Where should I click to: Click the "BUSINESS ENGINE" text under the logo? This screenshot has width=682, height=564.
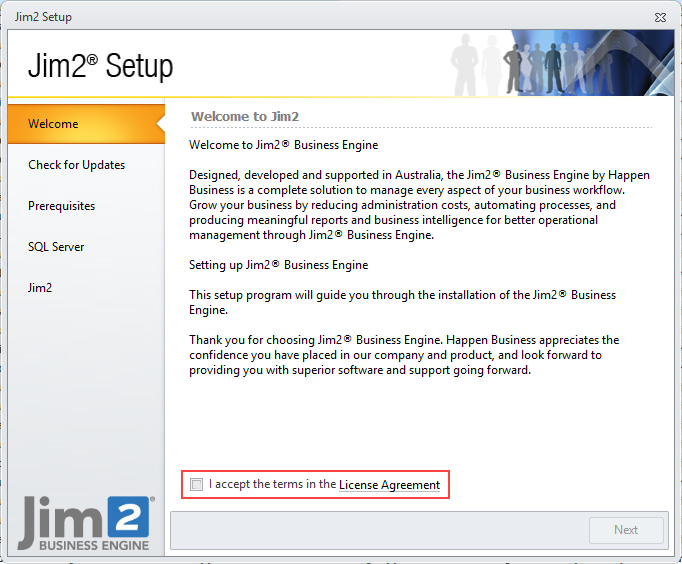pyautogui.click(x=96, y=545)
